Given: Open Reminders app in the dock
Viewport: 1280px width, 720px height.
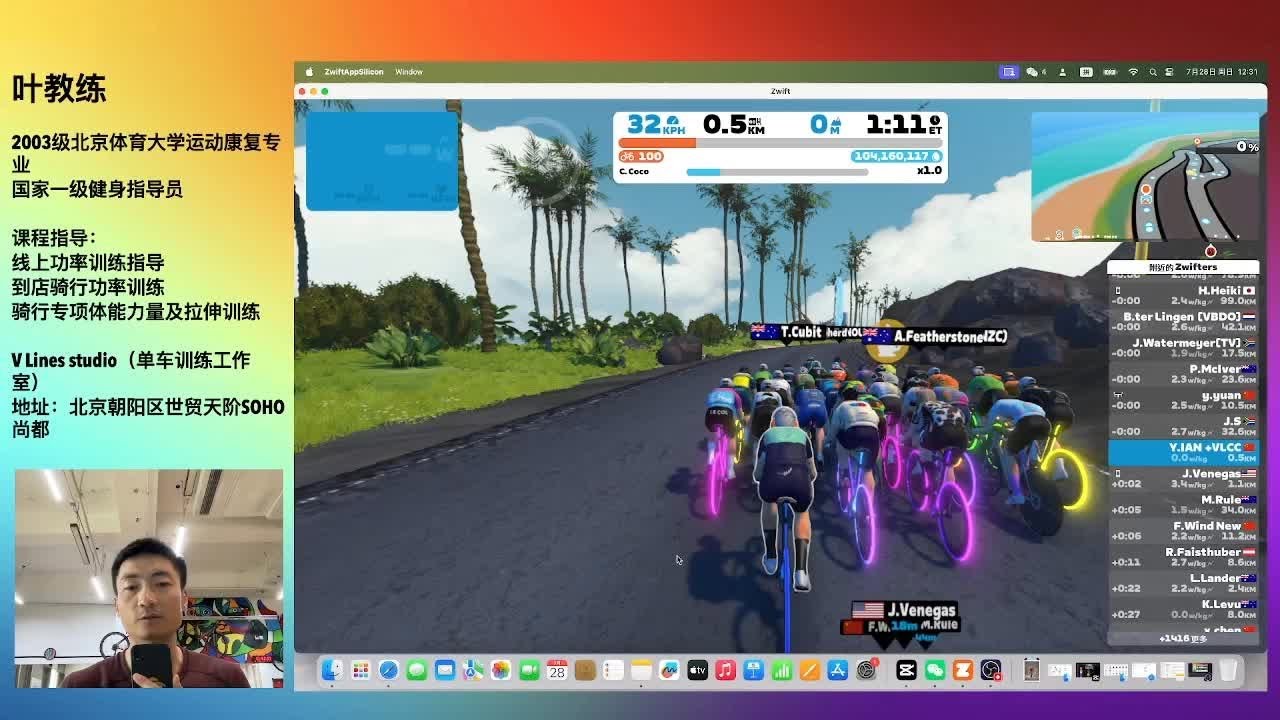Looking at the screenshot, I should pos(614,670).
